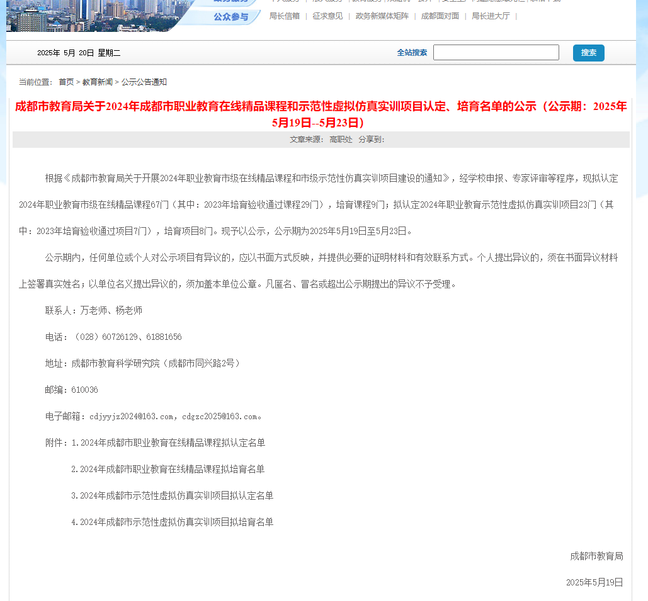Image resolution: width=648 pixels, height=601 pixels.
Task: Click the blue 搜索 button
Action: tap(588, 53)
